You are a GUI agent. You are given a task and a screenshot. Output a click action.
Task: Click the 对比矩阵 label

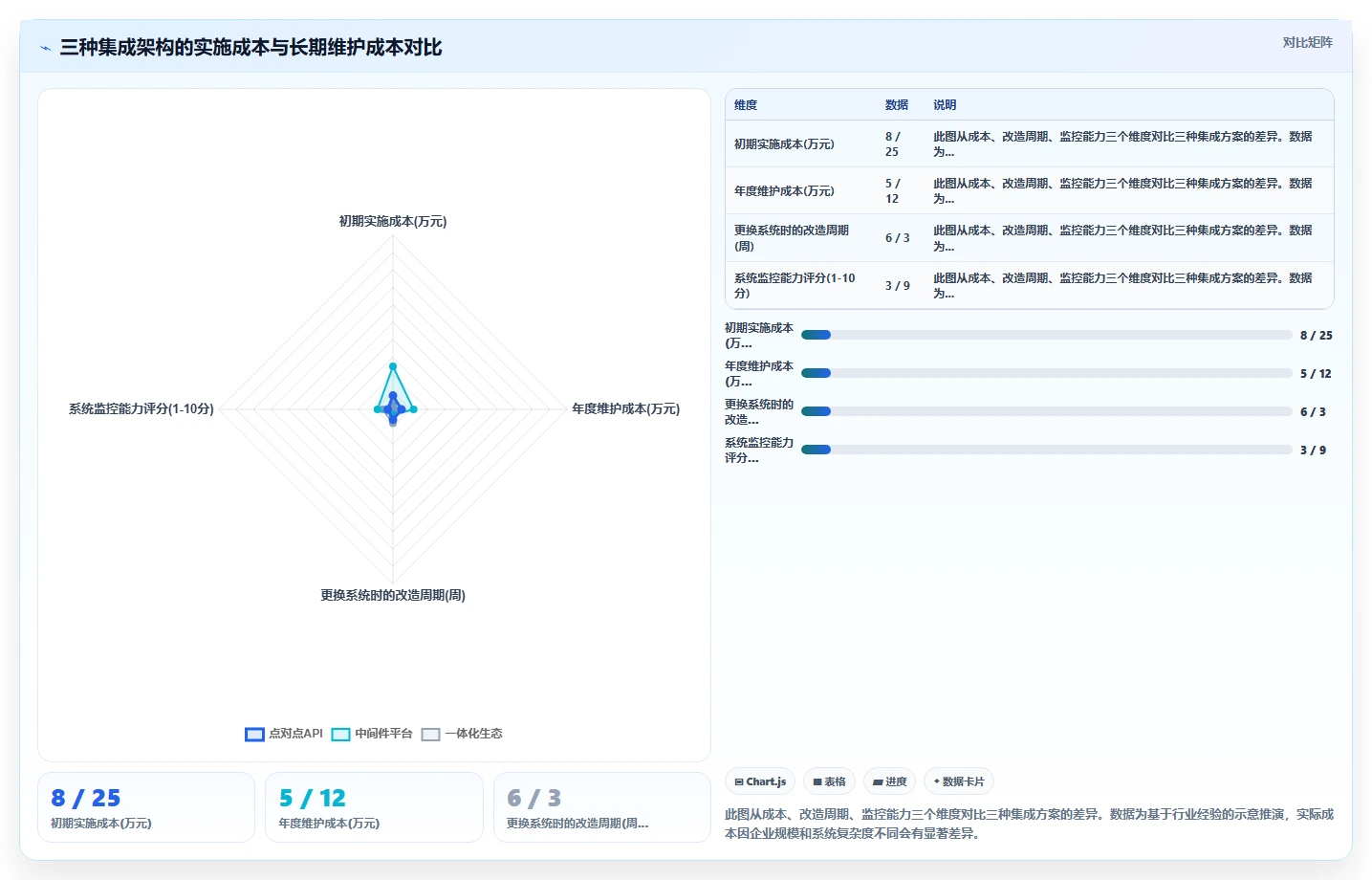click(x=1307, y=42)
